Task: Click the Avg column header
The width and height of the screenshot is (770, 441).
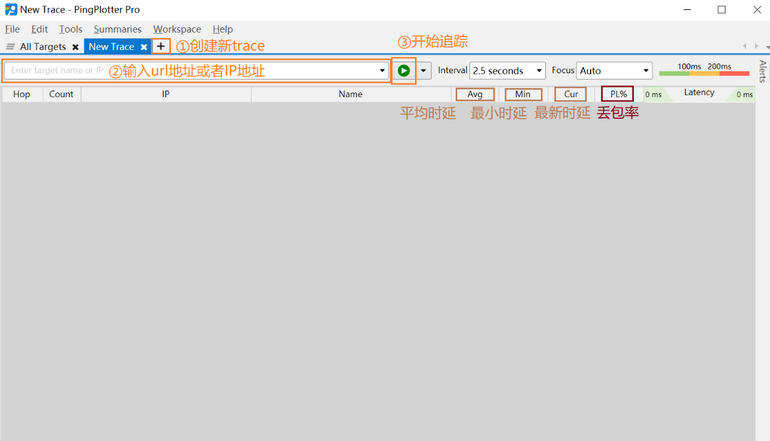Action: pyautogui.click(x=475, y=94)
